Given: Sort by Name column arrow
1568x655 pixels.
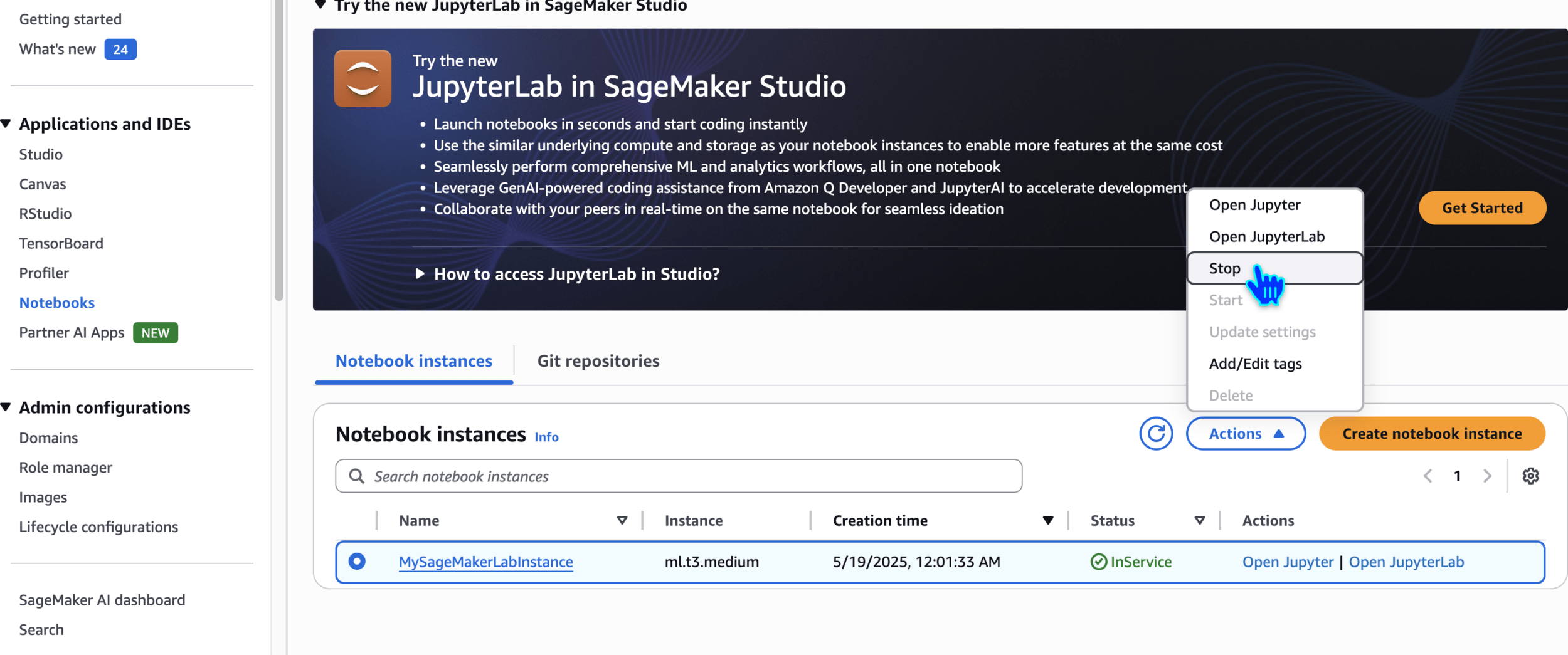Looking at the screenshot, I should click(x=622, y=520).
